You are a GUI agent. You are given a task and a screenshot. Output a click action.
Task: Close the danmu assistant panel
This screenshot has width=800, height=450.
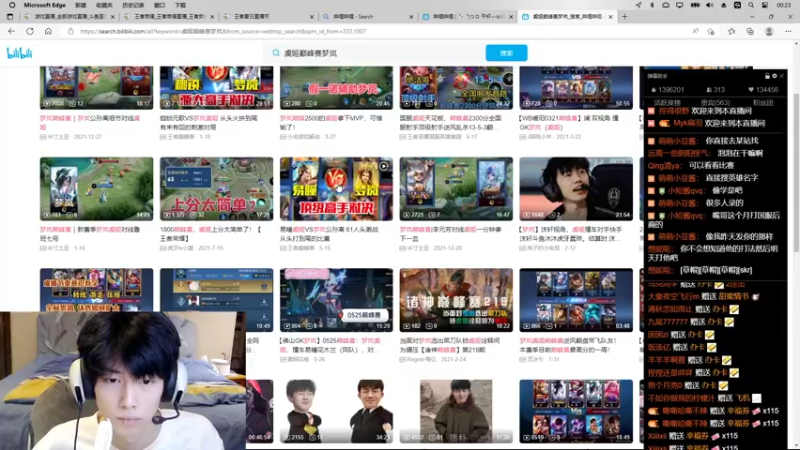click(782, 76)
